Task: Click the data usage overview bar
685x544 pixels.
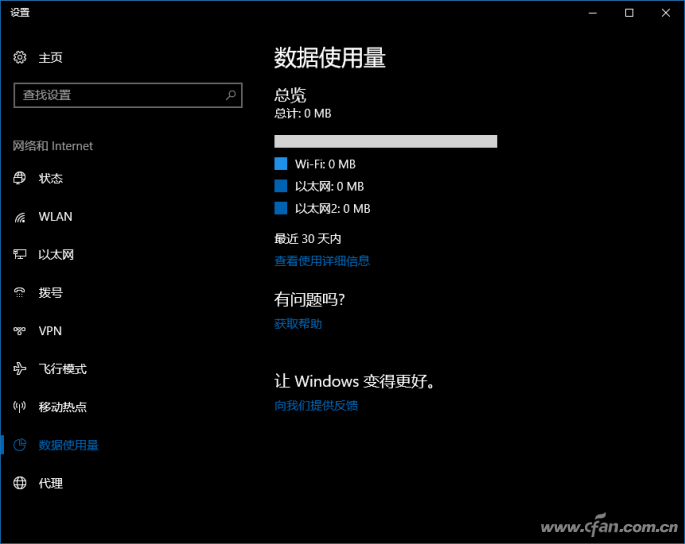Action: click(x=385, y=141)
